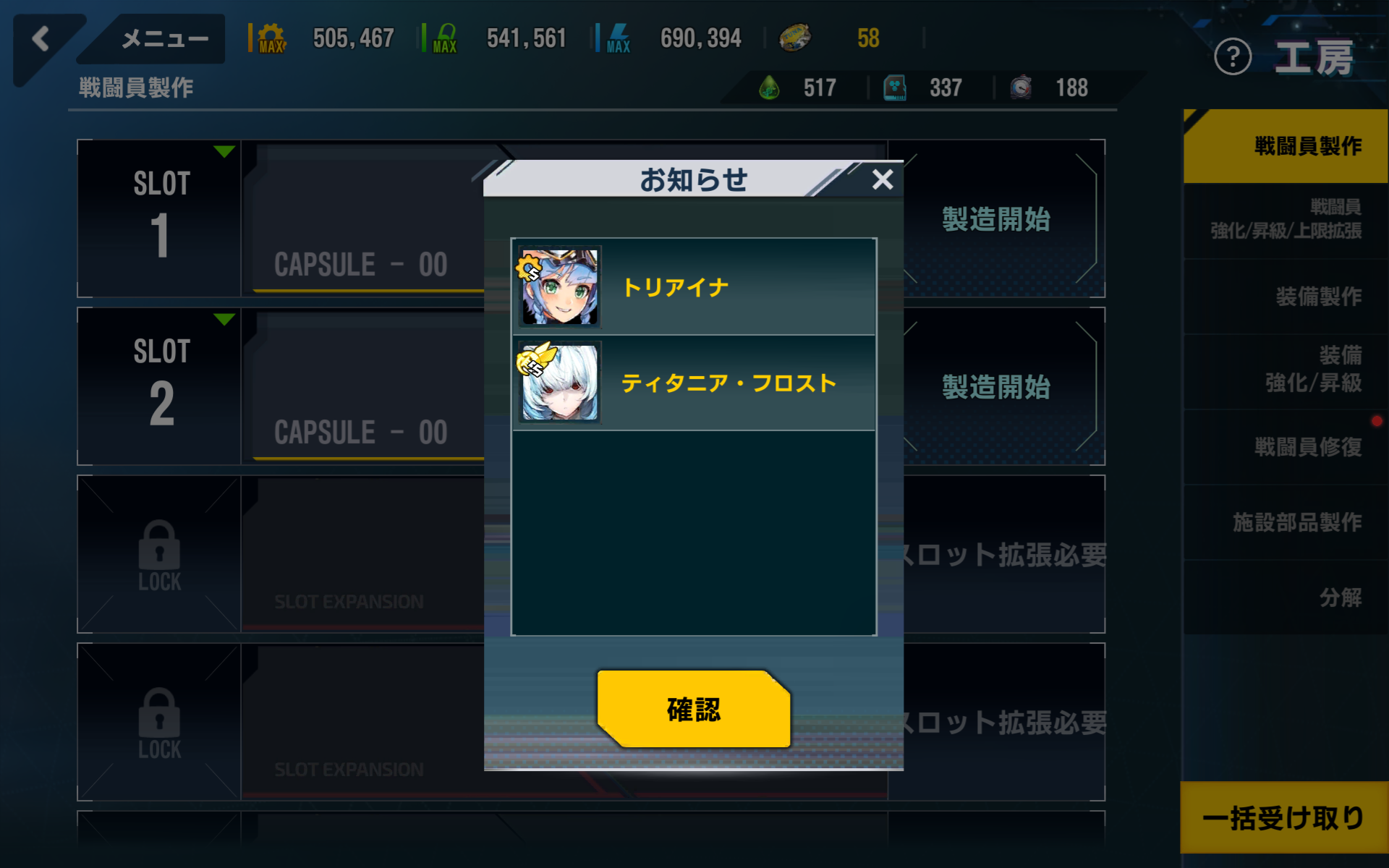Tap the advanced module chip icon

coord(895,88)
